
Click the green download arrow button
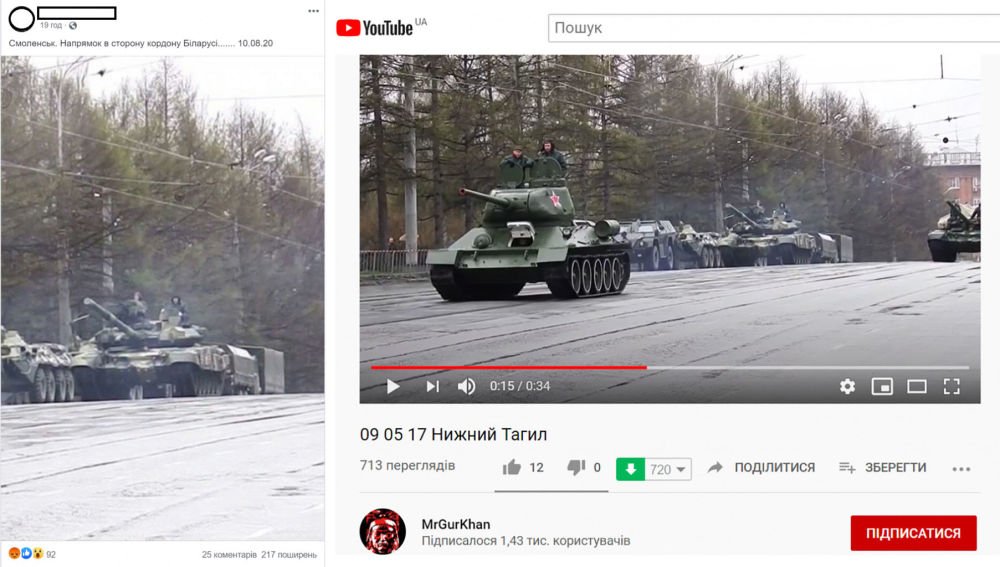pyautogui.click(x=630, y=469)
